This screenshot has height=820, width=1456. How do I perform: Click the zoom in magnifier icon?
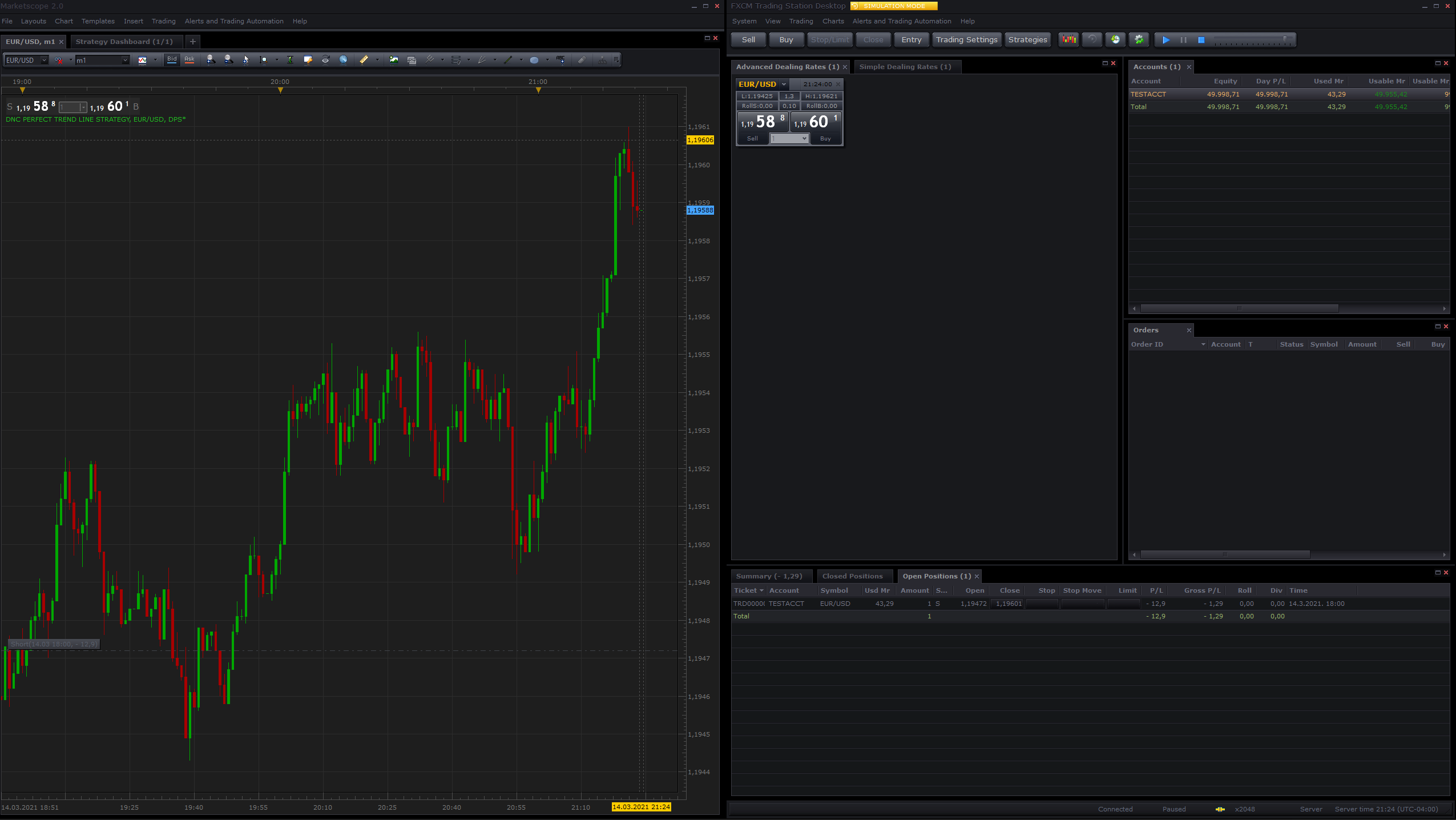click(x=211, y=59)
